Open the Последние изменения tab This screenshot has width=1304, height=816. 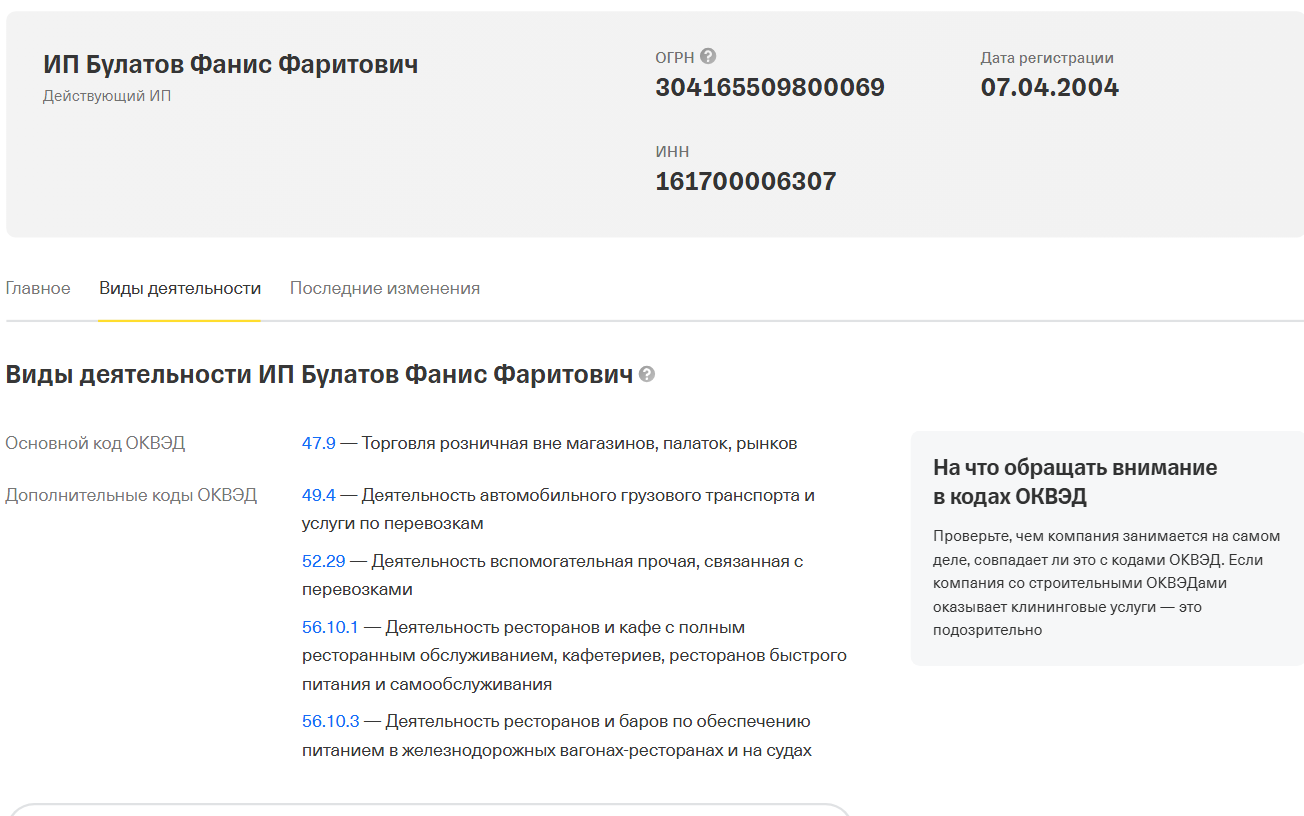tap(384, 287)
